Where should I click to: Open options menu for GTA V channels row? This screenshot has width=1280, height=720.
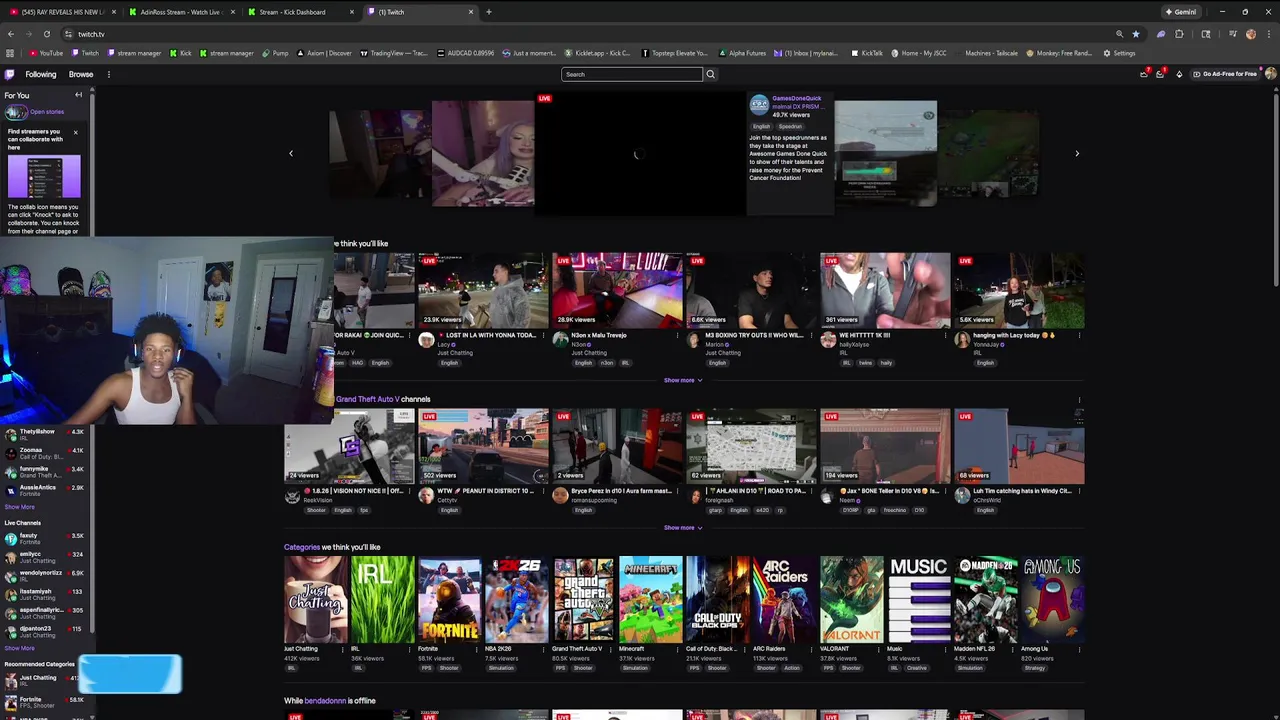(x=1079, y=399)
